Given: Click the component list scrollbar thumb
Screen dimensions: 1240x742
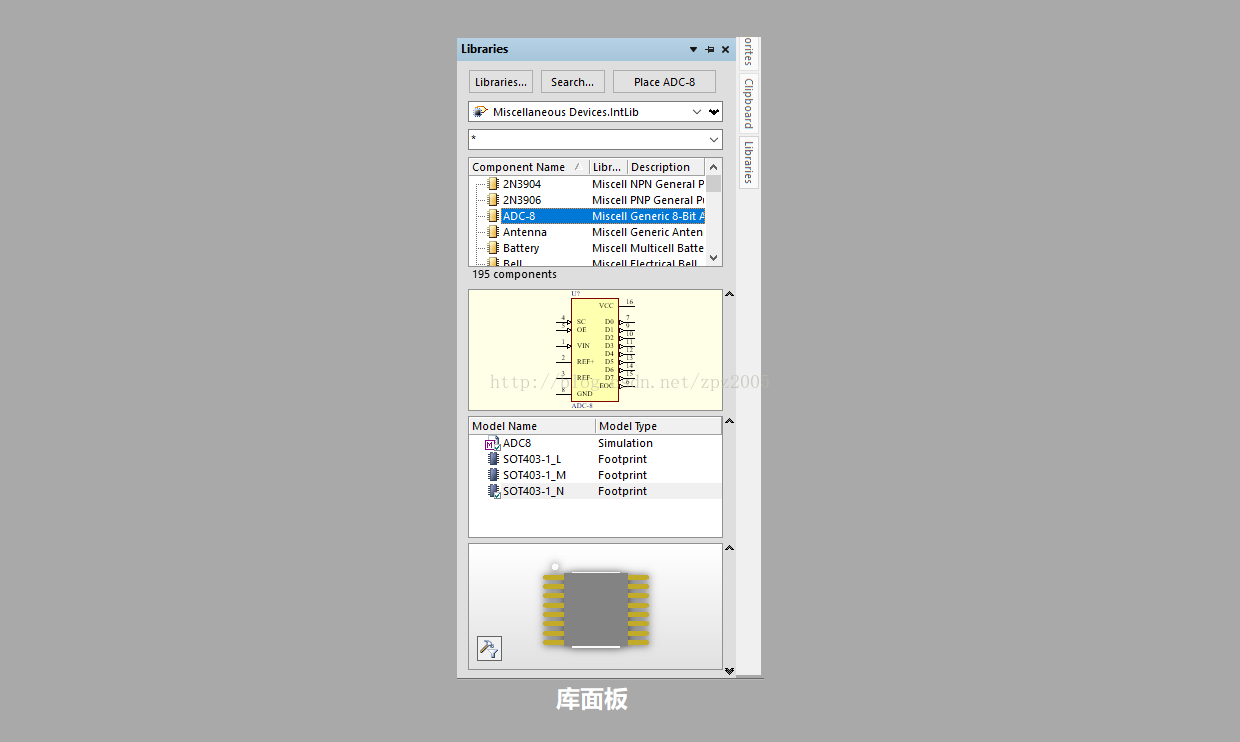Looking at the screenshot, I should pos(714,184).
